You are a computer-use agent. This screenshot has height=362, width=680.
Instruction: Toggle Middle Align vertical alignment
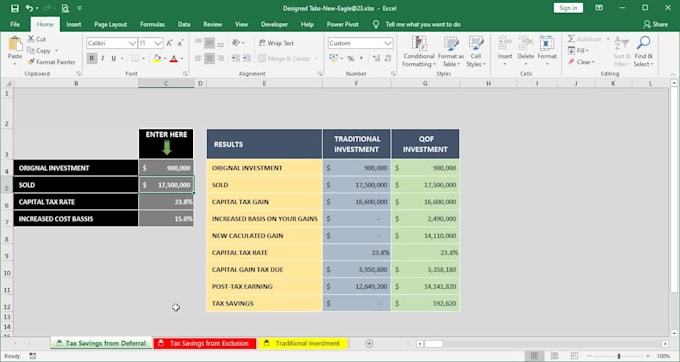tap(209, 42)
